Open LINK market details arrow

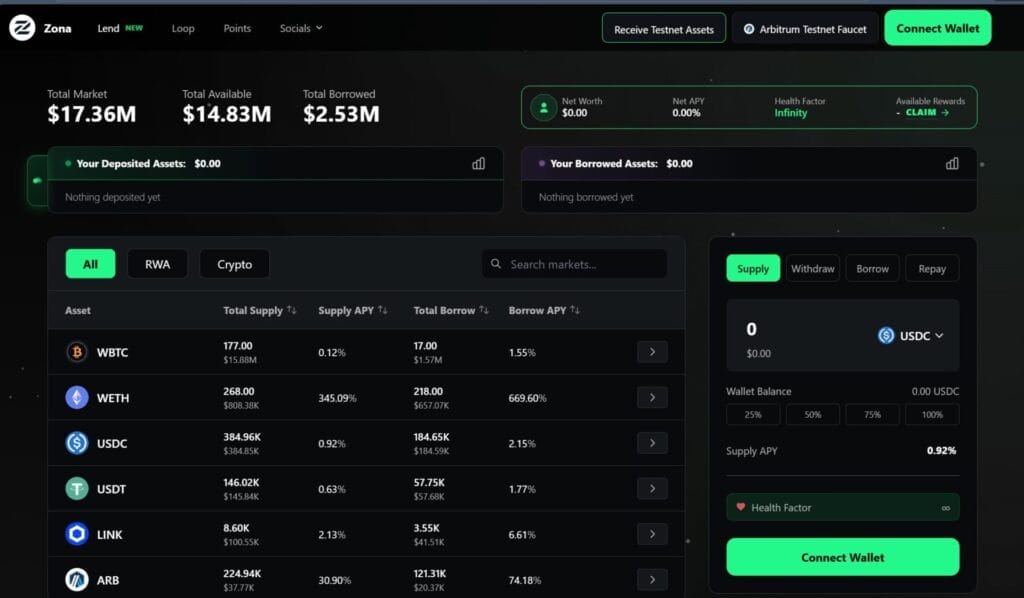[x=652, y=534]
